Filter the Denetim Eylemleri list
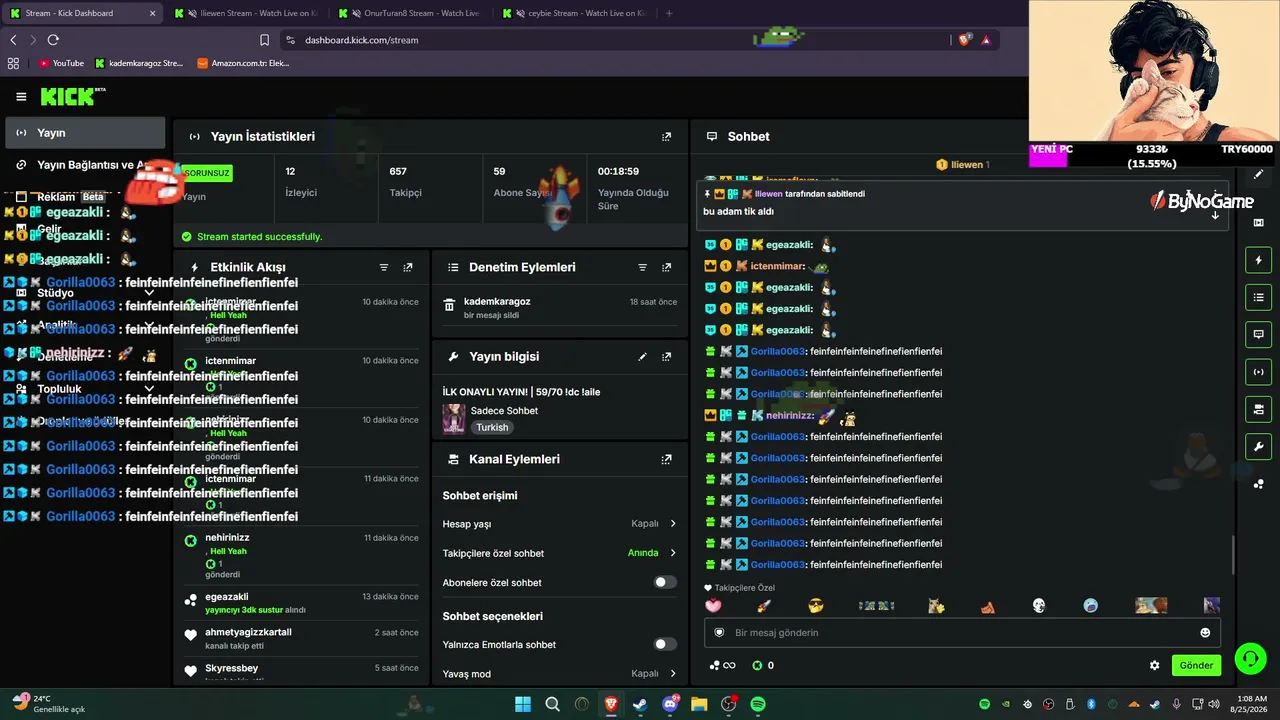 [643, 267]
